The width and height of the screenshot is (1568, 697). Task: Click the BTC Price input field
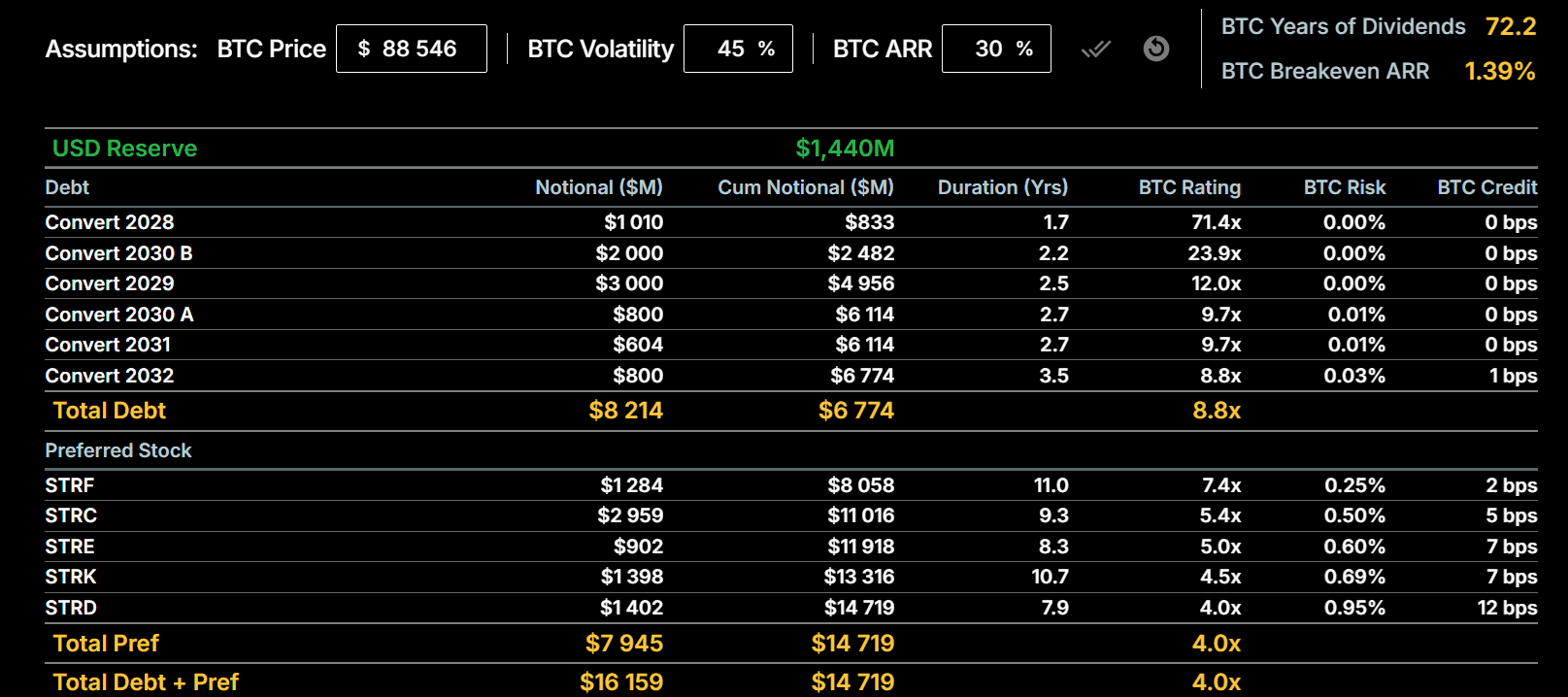(x=412, y=49)
